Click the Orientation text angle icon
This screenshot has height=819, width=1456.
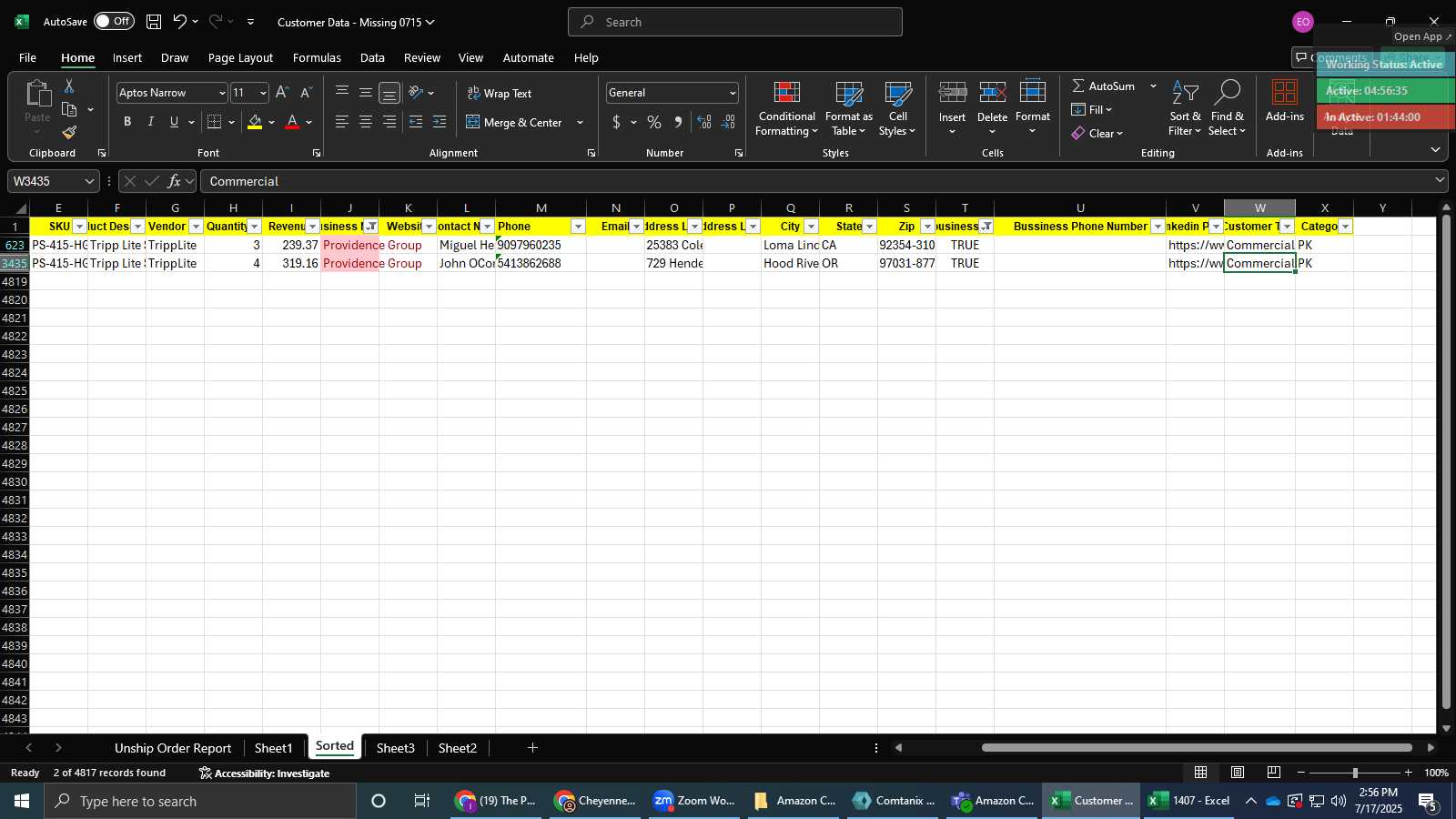(x=416, y=93)
